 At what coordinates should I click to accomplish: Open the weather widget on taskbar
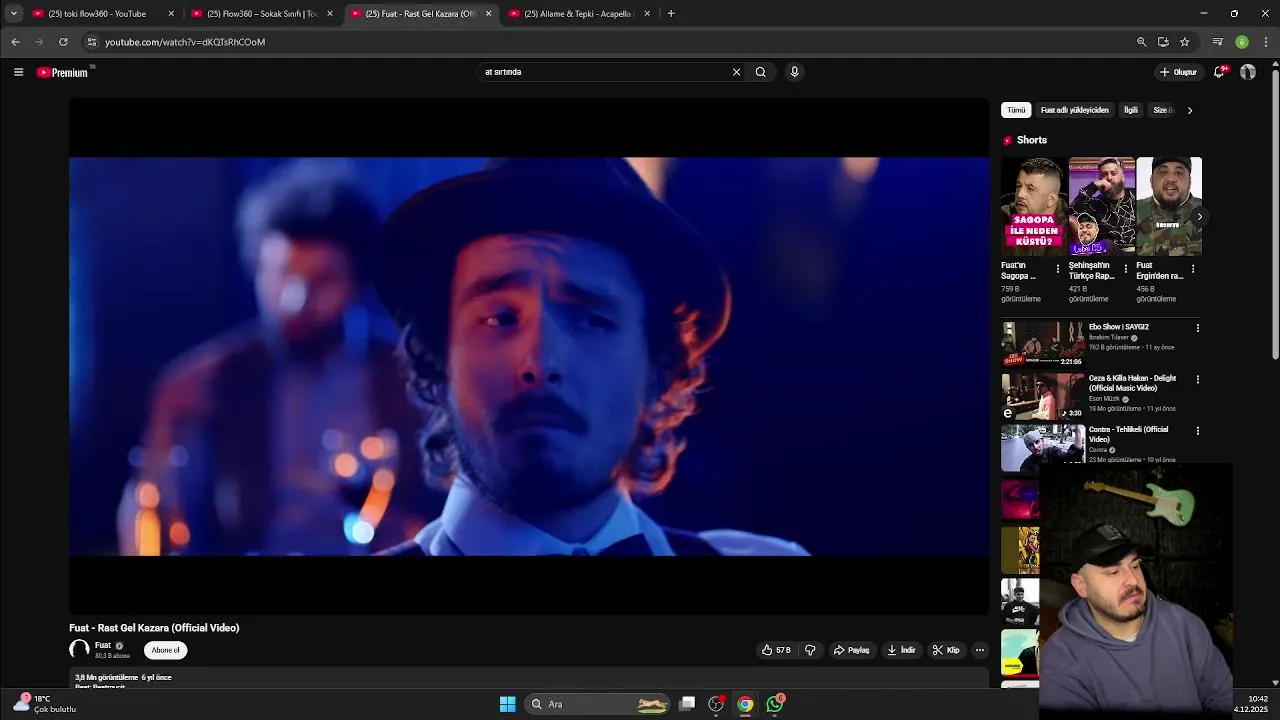click(x=45, y=704)
